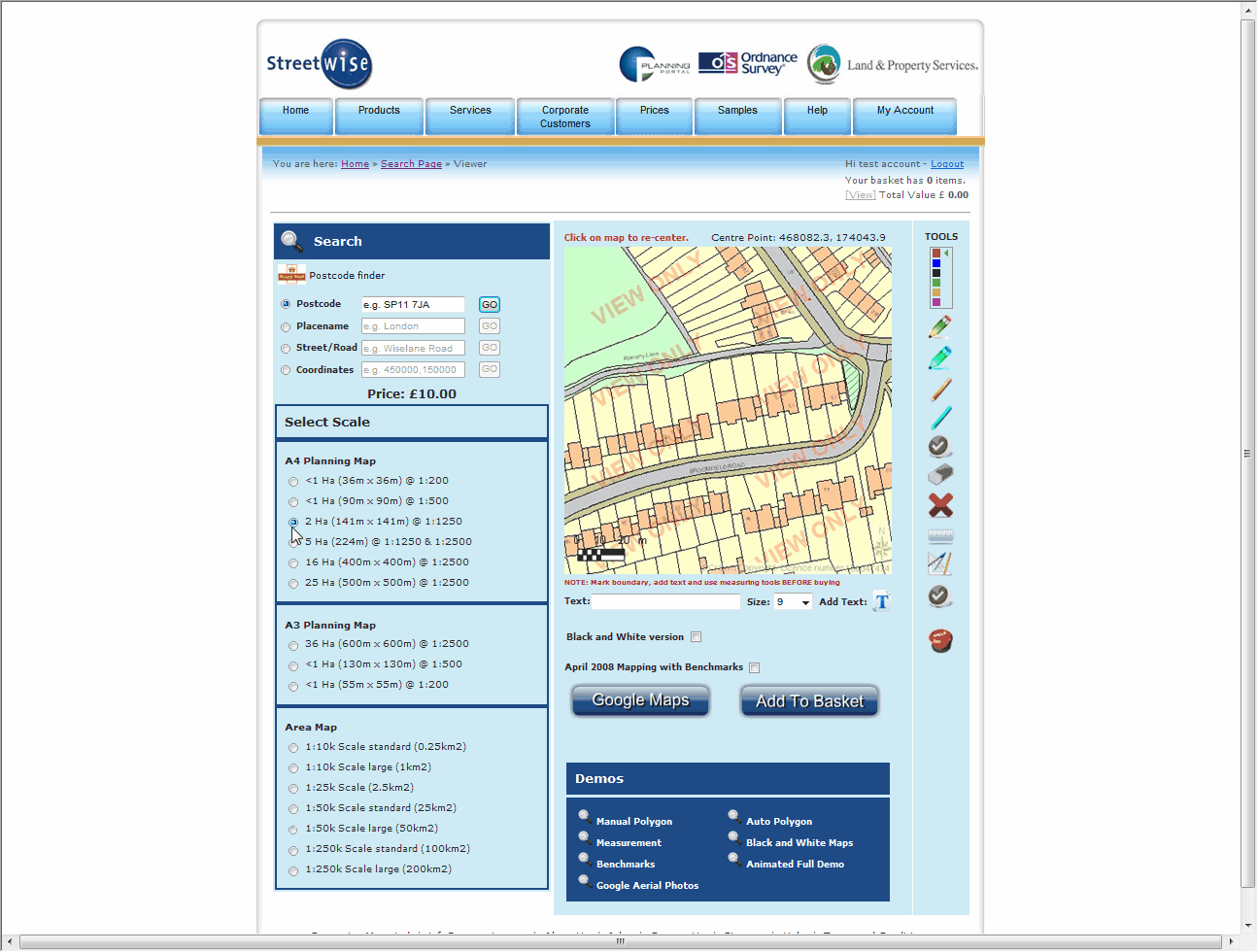The height and width of the screenshot is (952, 1258).
Task: Go to the My Account tab
Action: click(904, 111)
